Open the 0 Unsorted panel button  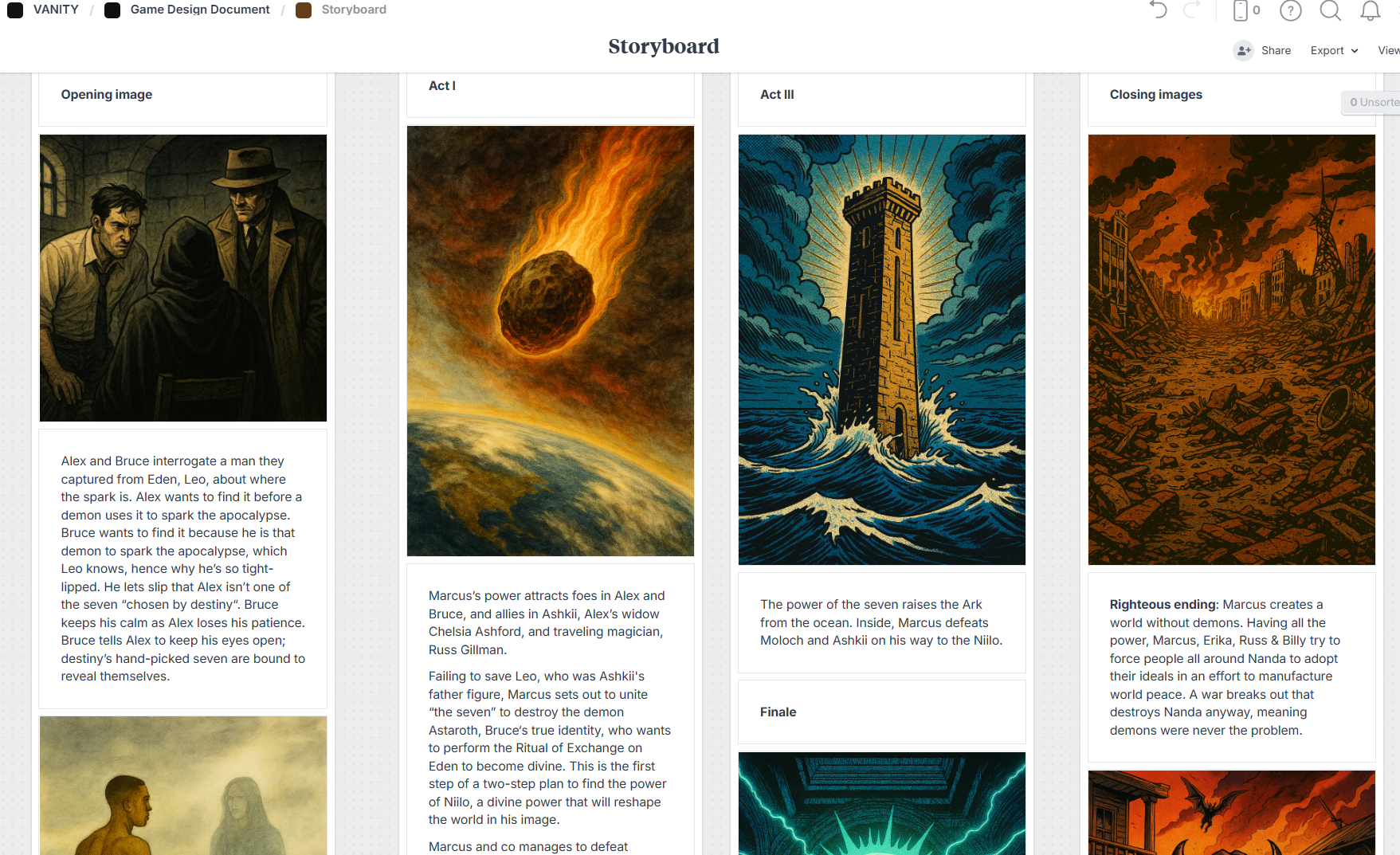pos(1371,102)
